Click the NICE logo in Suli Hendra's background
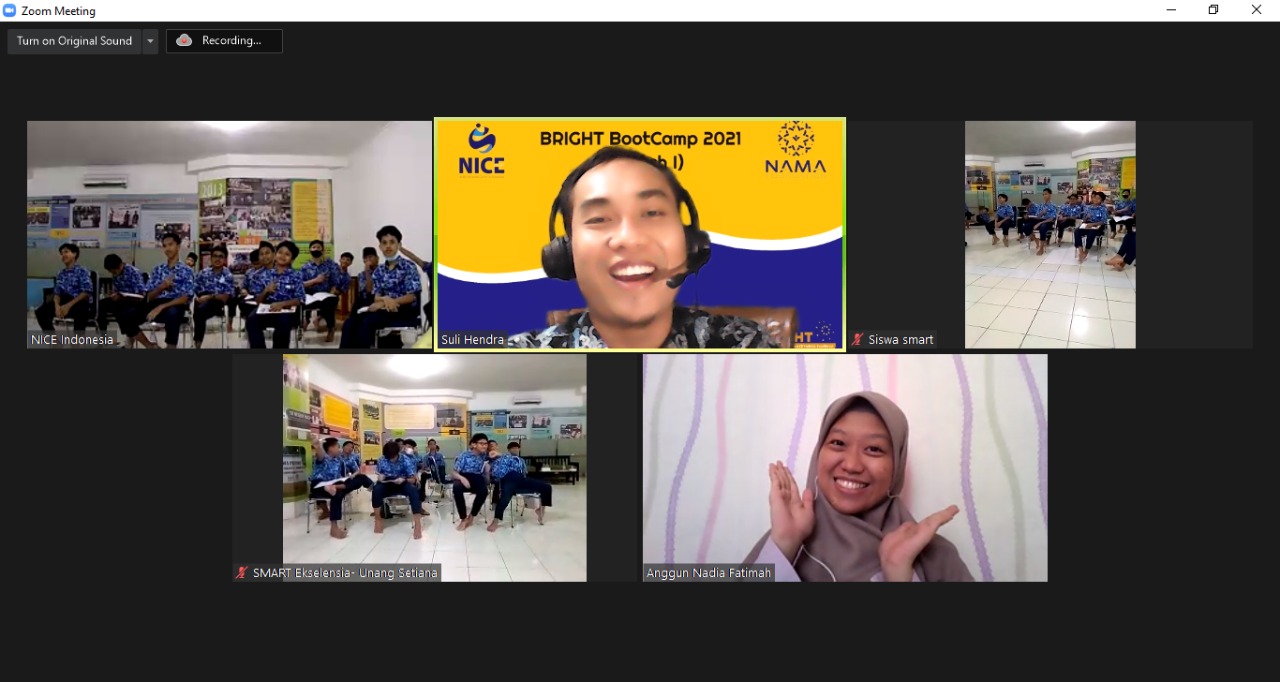This screenshot has width=1280, height=682. coord(481,150)
